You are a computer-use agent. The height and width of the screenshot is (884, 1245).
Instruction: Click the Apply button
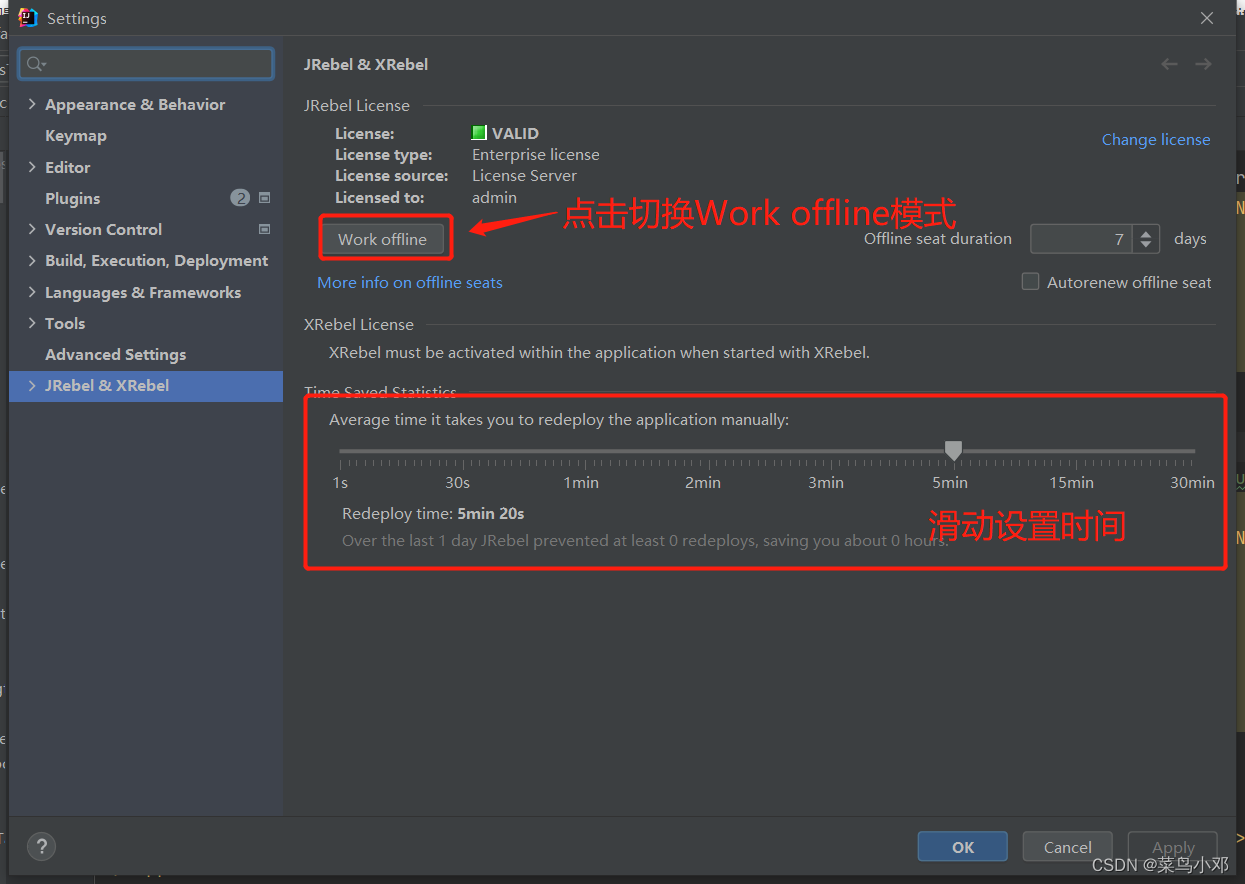coord(1173,847)
